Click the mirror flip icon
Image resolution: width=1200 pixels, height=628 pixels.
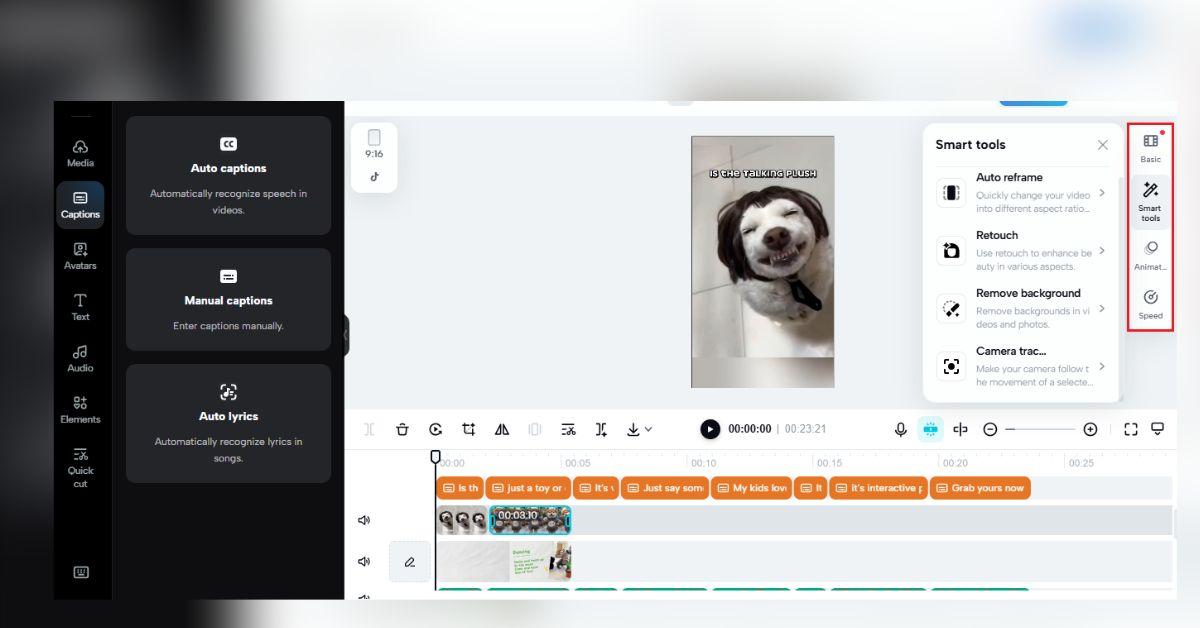502,429
